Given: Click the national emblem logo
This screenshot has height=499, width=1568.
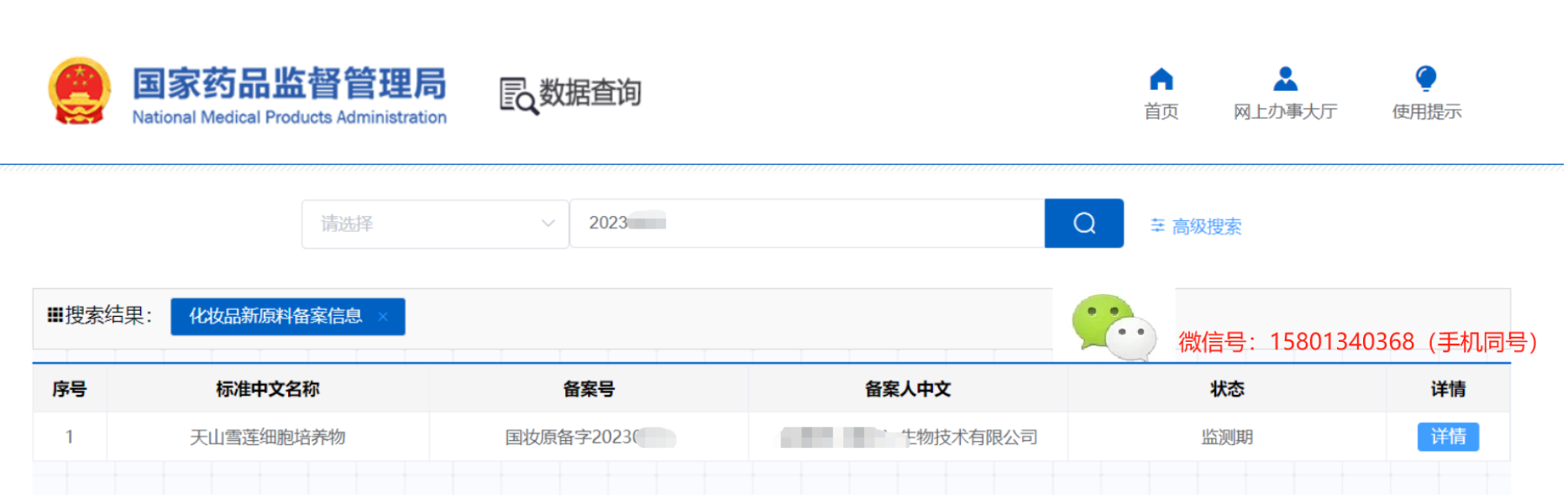Looking at the screenshot, I should tap(79, 91).
